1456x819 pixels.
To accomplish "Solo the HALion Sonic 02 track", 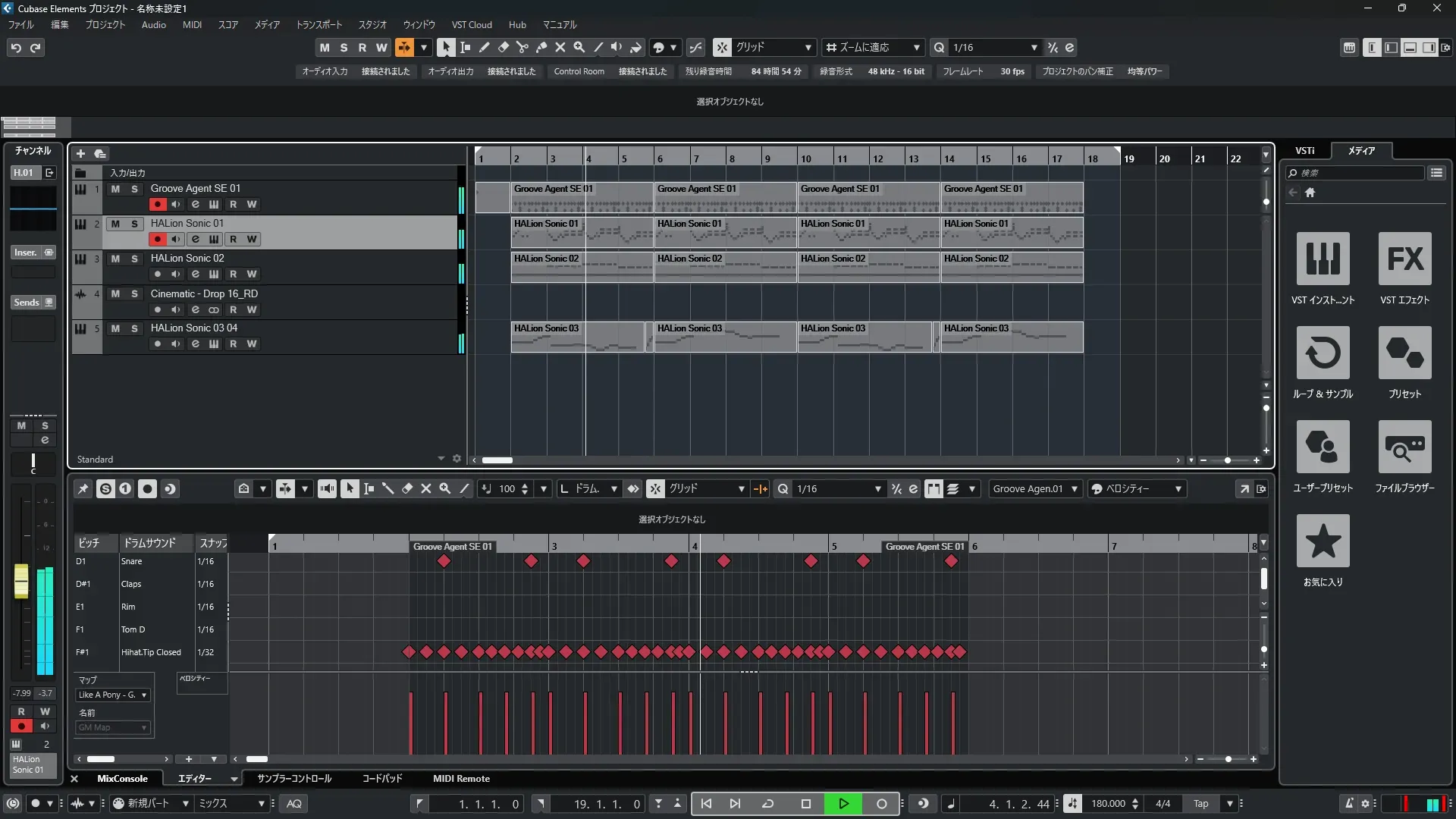I will (x=134, y=259).
